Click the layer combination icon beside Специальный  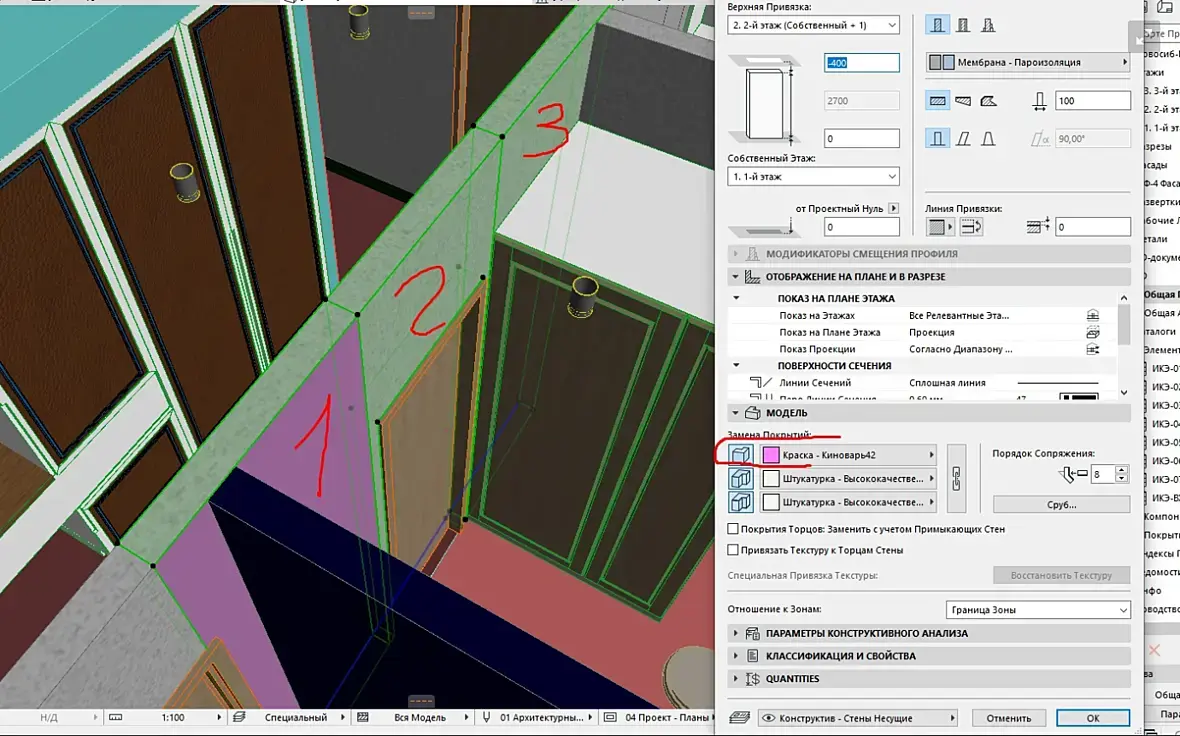pyautogui.click(x=239, y=717)
